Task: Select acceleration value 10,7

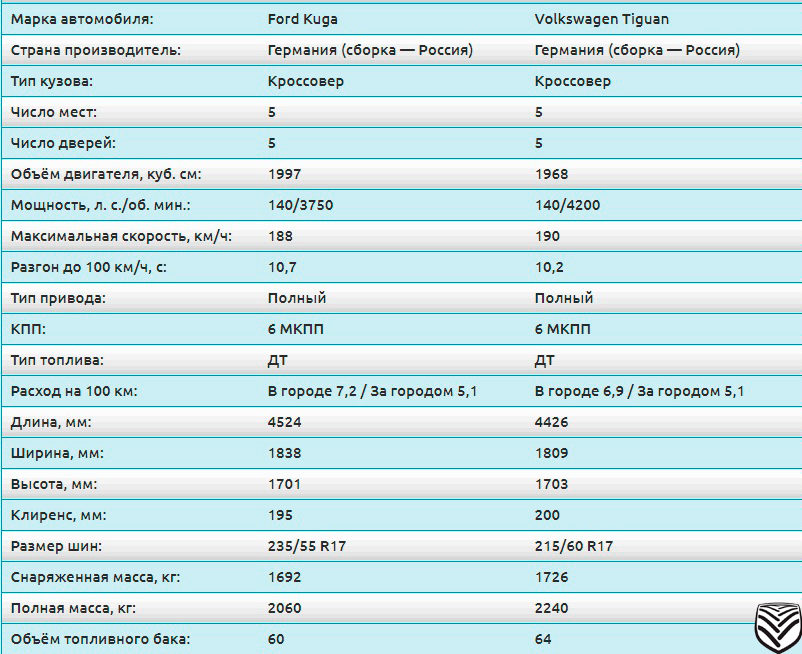Action: coord(282,267)
